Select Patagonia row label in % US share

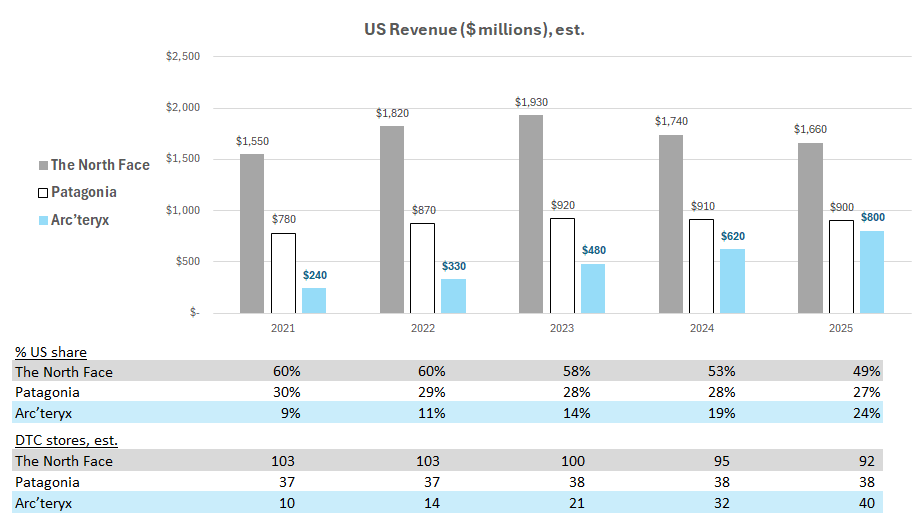click(47, 392)
